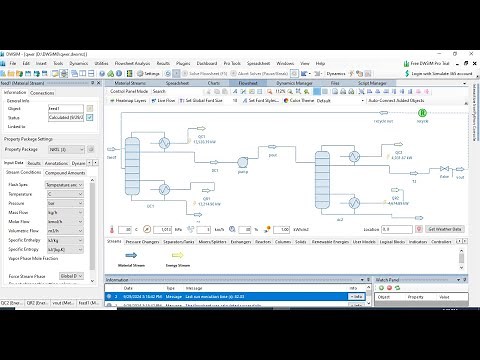Click Get Weather Data button
Screen dimensions: 480x360
tap(445, 229)
